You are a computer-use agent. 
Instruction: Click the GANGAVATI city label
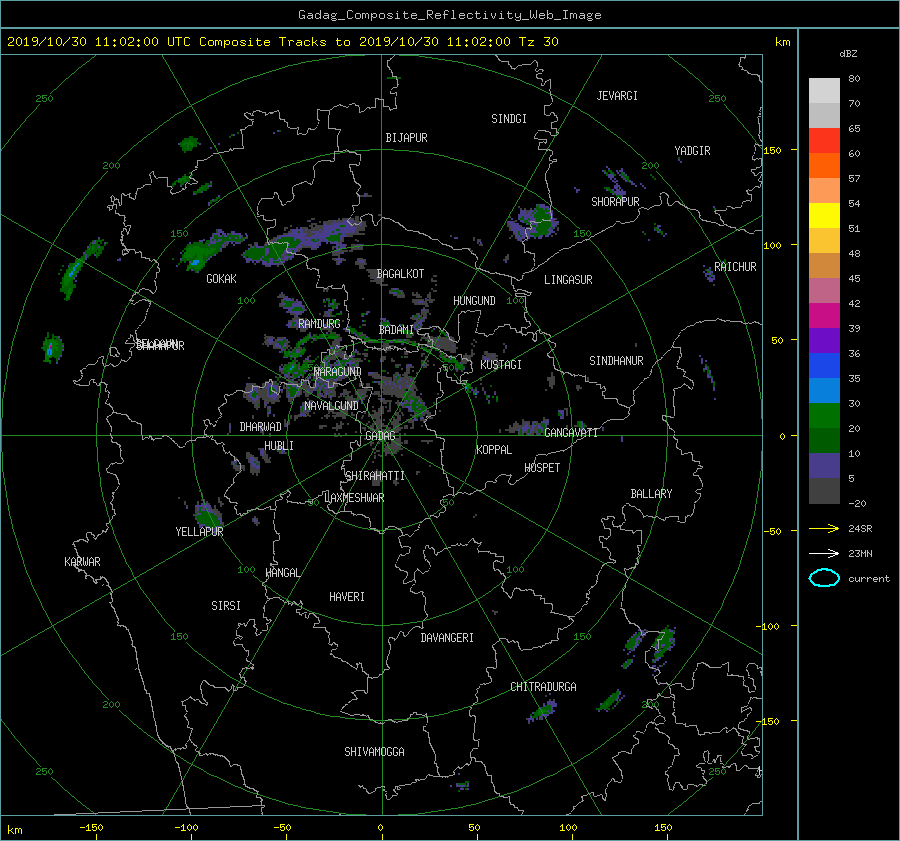click(x=571, y=432)
